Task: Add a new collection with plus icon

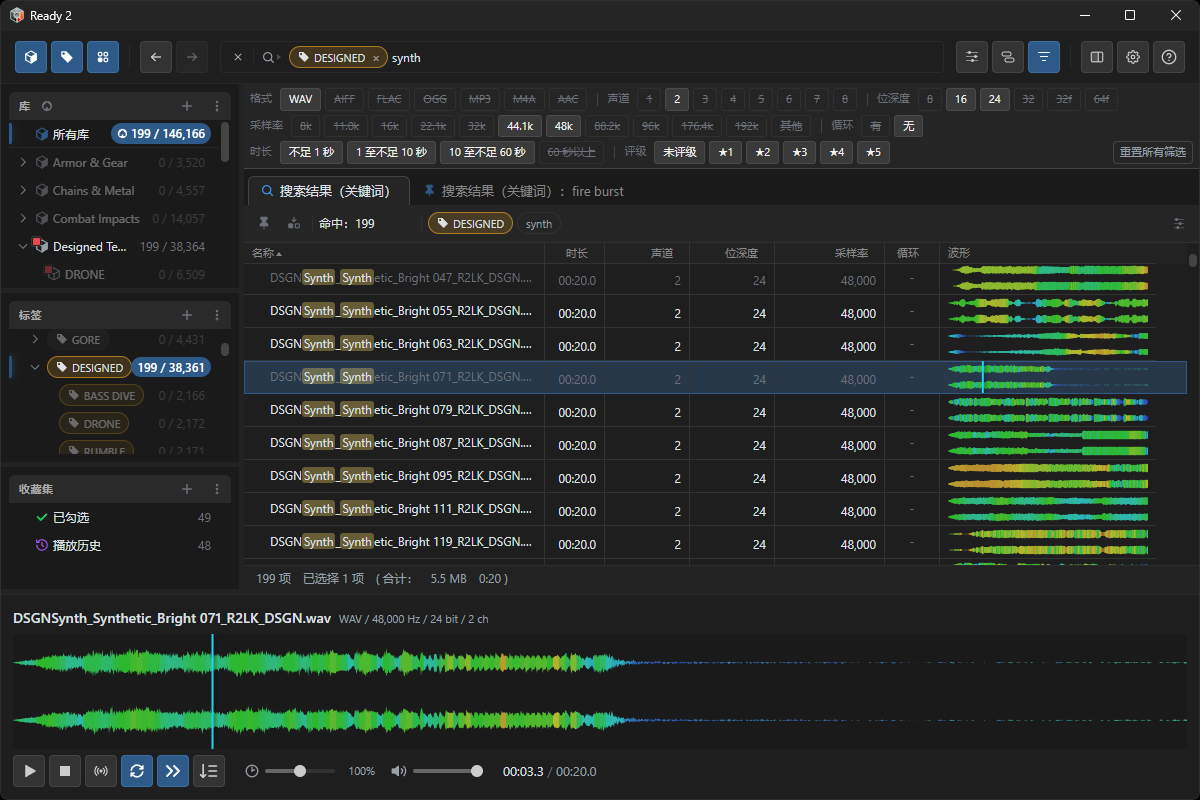Action: tap(187, 489)
